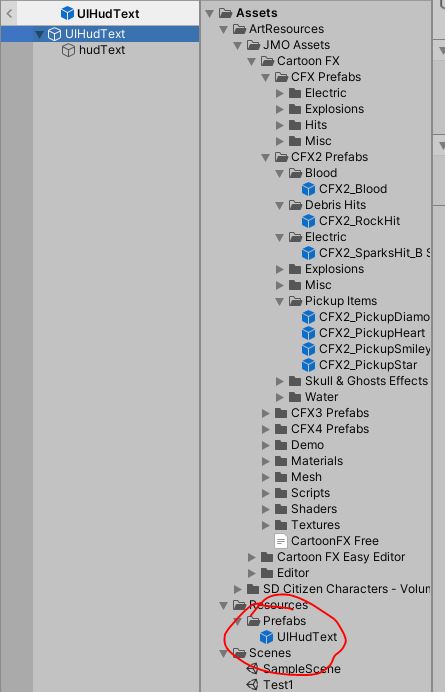
Task: Select the CFX2_PickupHeart prefab icon
Action: 308,333
